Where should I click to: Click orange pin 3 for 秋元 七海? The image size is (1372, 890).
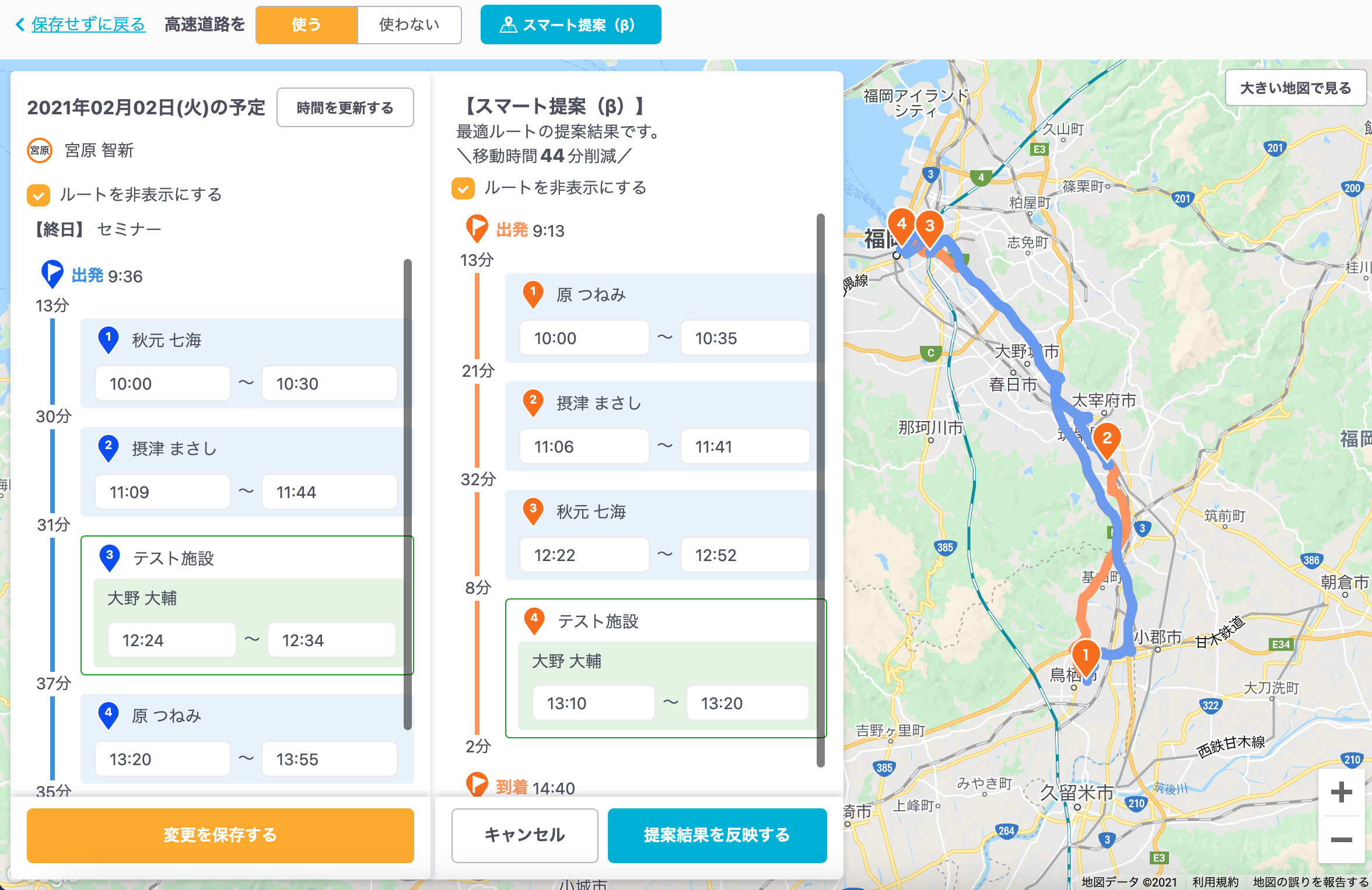[x=533, y=511]
